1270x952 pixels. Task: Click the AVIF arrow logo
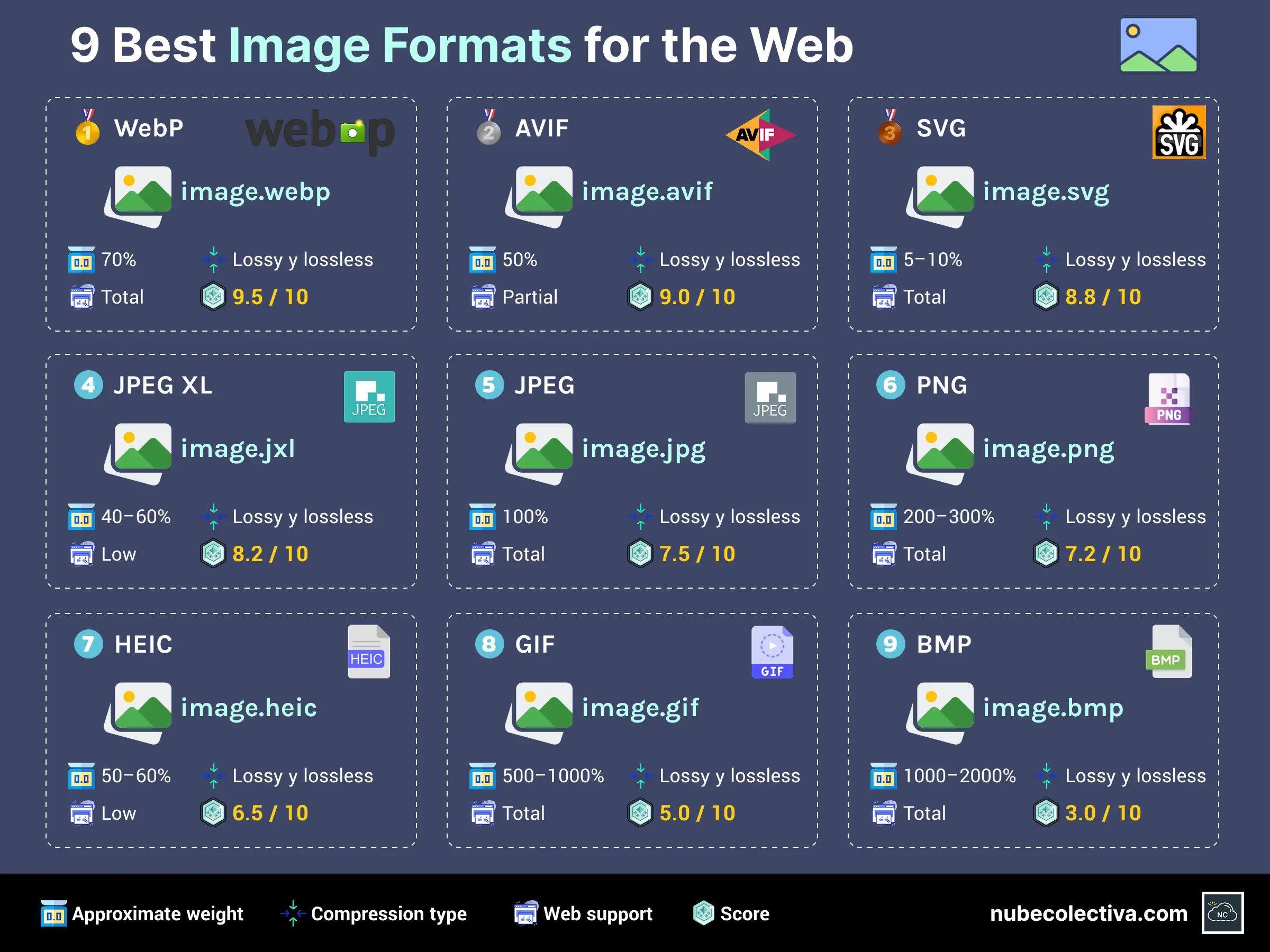click(x=761, y=135)
